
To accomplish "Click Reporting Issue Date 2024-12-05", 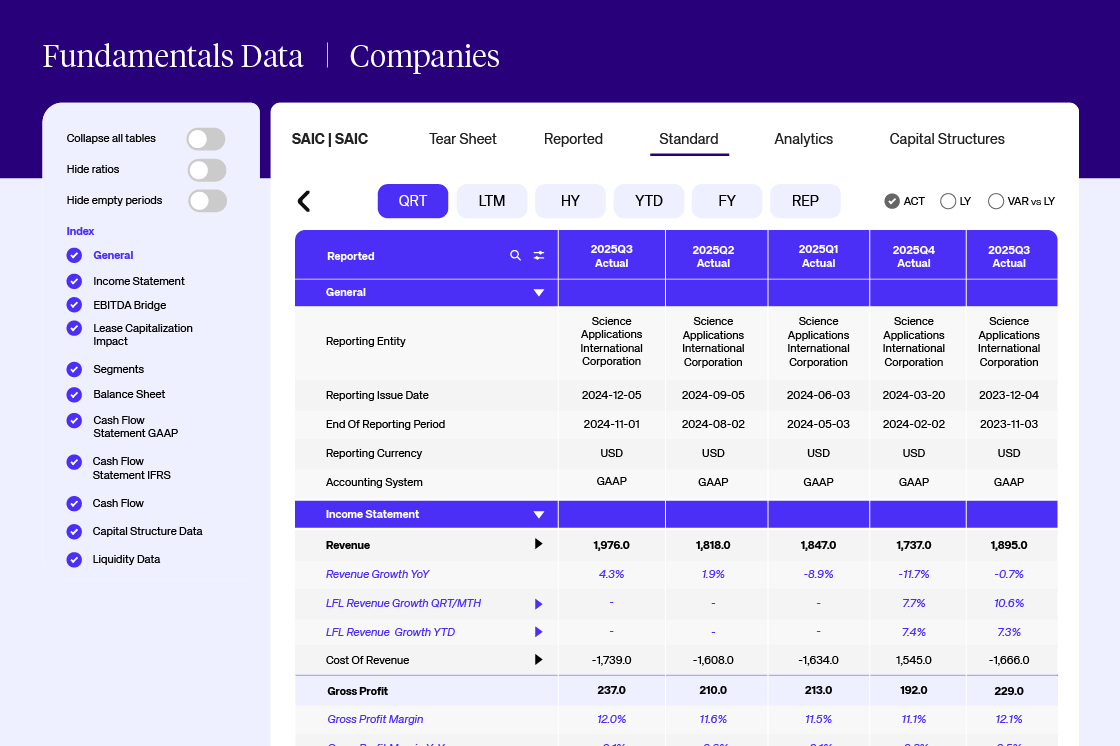I will click(x=611, y=395).
